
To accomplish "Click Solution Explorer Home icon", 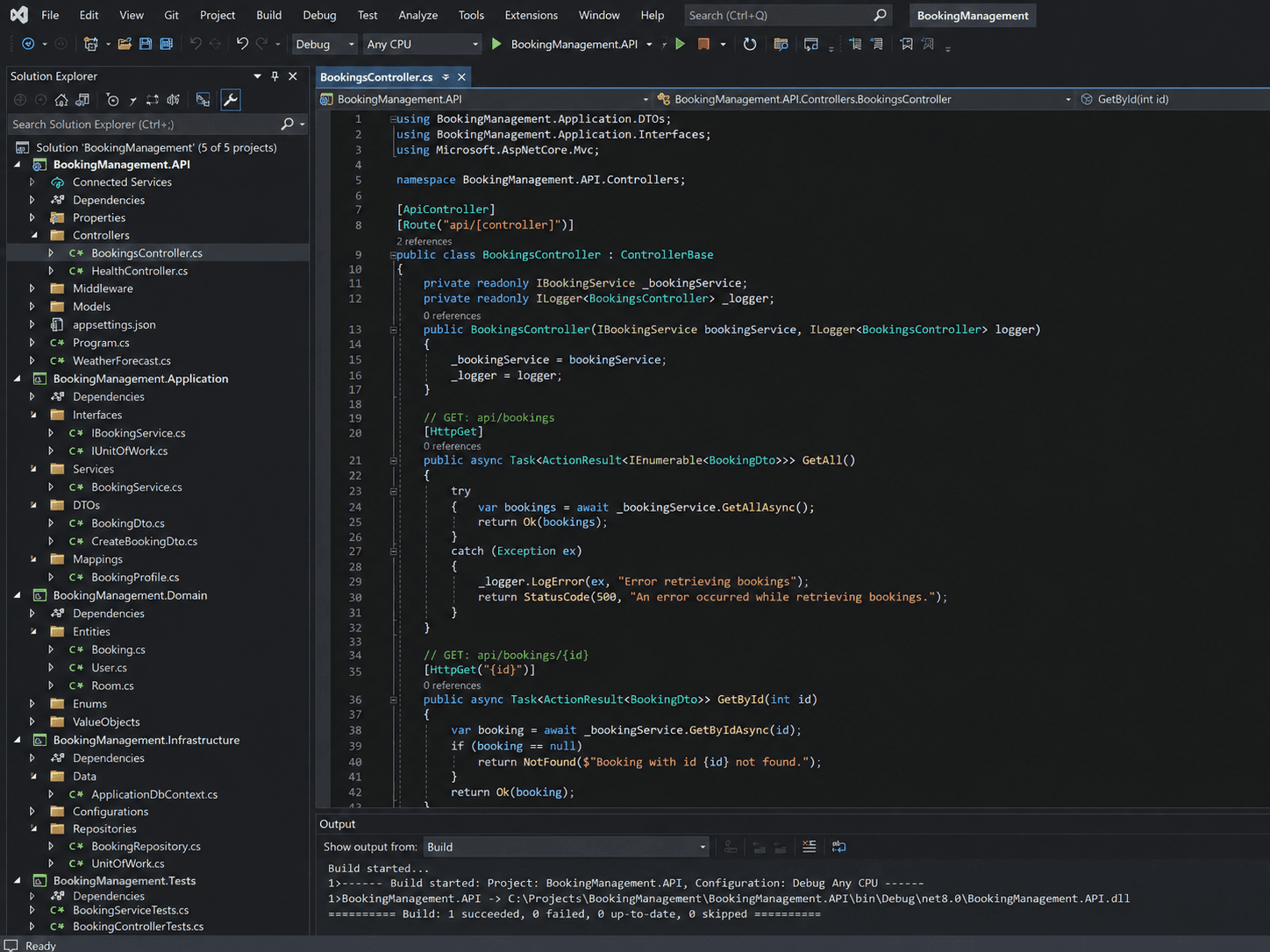I will 61,100.
